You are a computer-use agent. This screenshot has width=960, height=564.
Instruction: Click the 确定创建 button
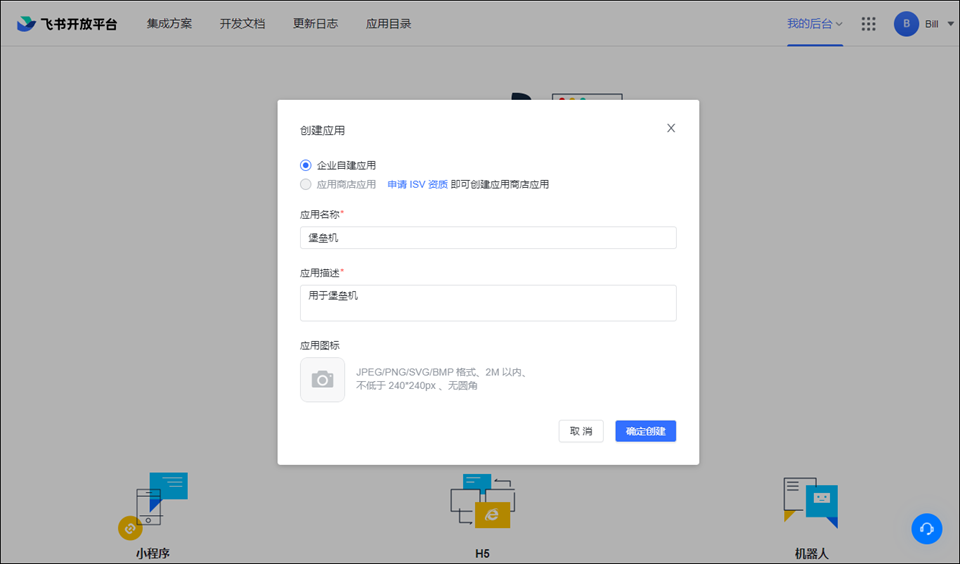645,431
